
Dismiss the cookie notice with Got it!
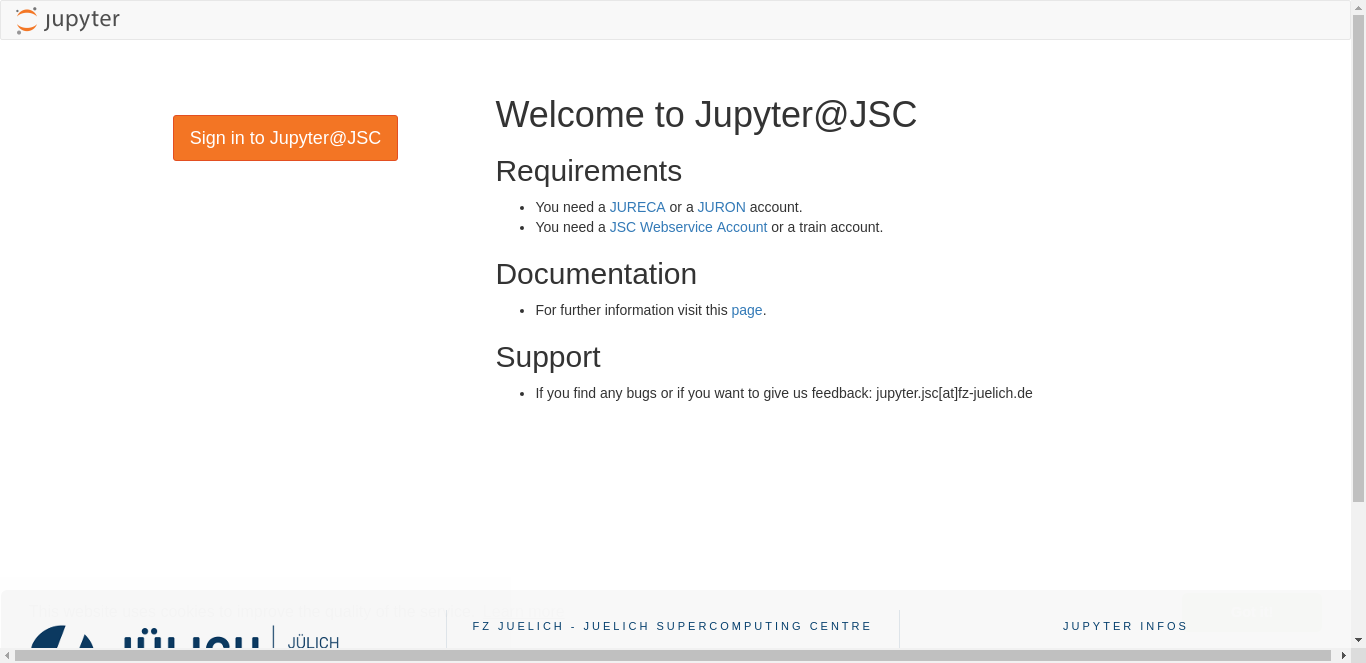click(x=1252, y=611)
